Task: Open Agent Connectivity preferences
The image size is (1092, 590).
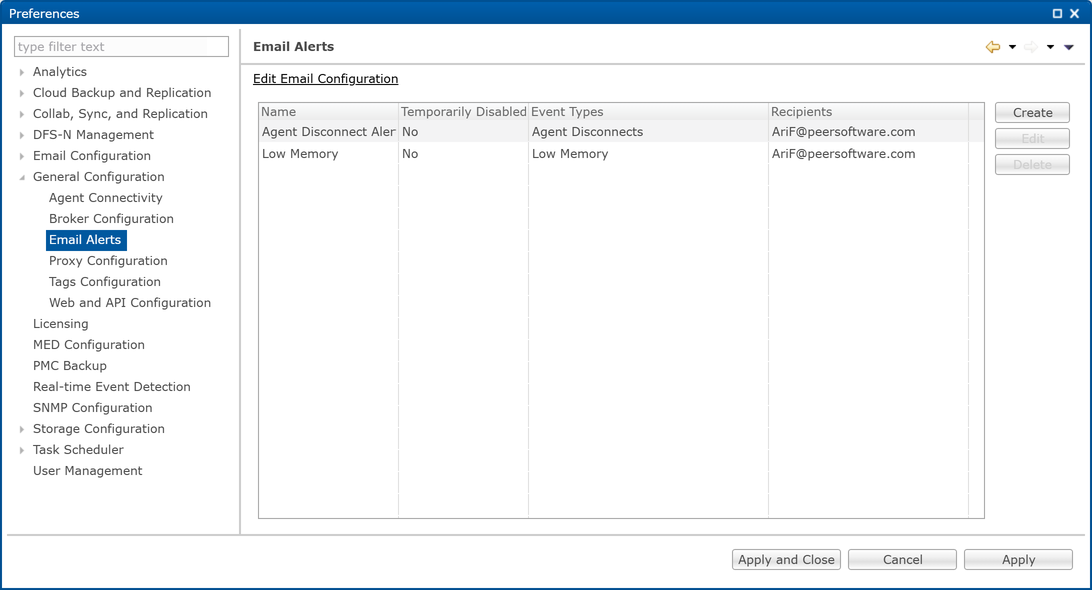Action: (106, 198)
